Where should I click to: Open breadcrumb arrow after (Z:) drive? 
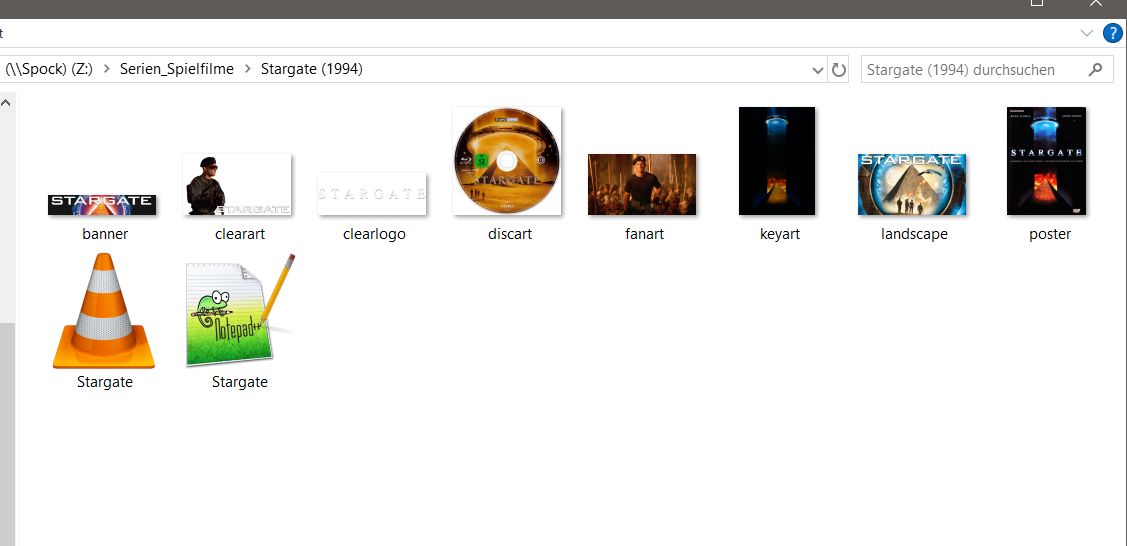click(106, 69)
